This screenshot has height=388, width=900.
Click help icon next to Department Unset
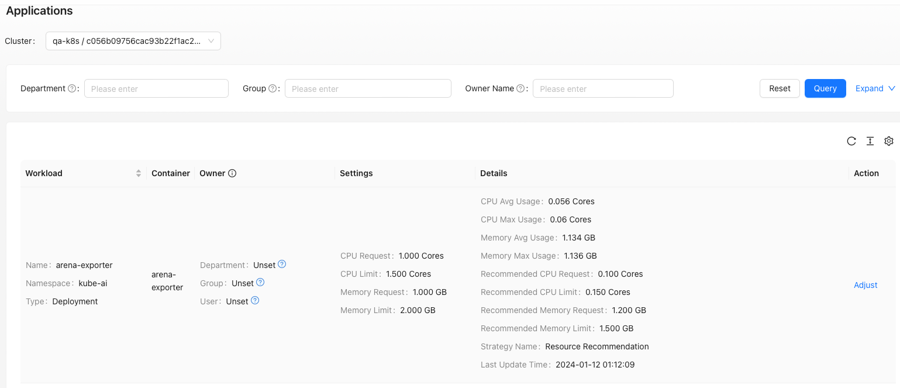(x=282, y=265)
